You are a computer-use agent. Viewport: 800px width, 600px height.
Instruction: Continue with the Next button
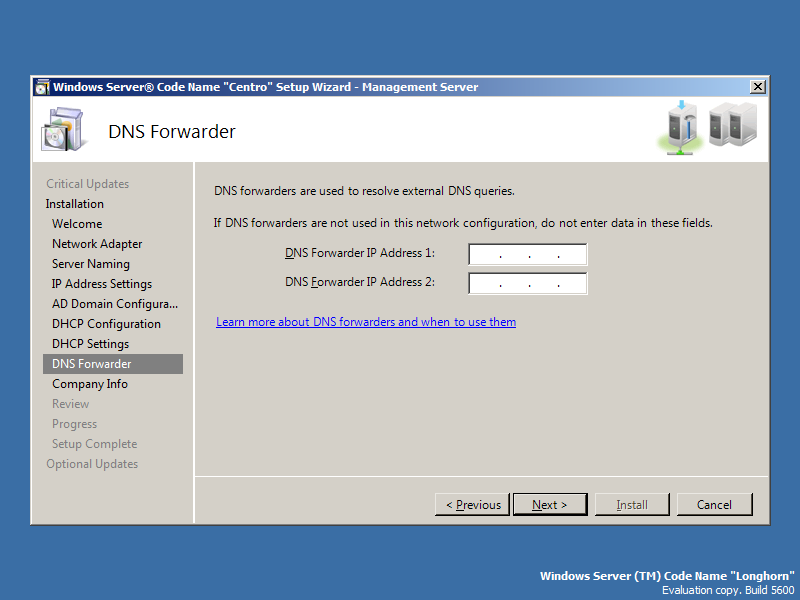coord(550,505)
